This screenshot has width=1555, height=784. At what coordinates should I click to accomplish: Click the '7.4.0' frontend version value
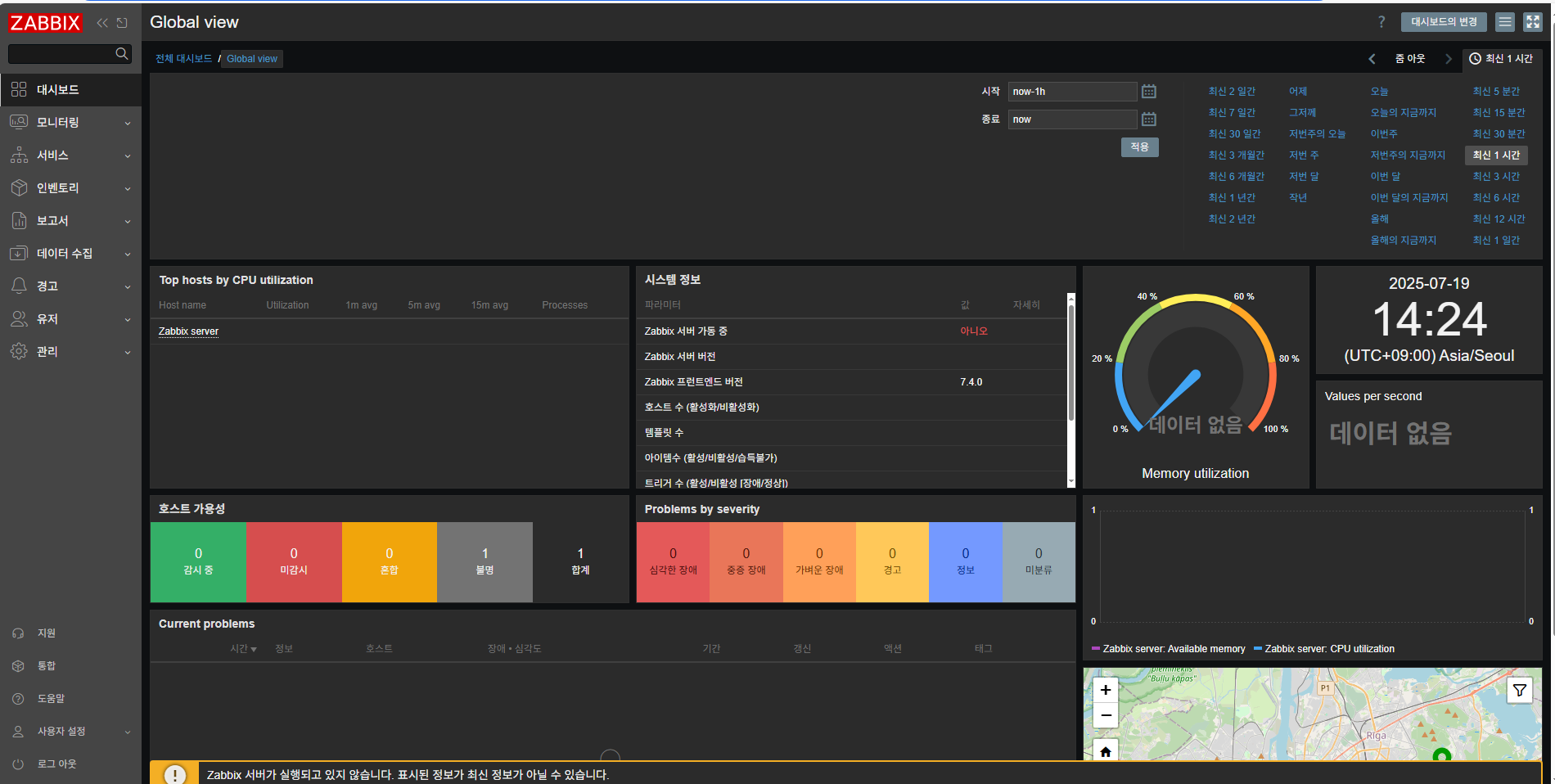coord(971,382)
